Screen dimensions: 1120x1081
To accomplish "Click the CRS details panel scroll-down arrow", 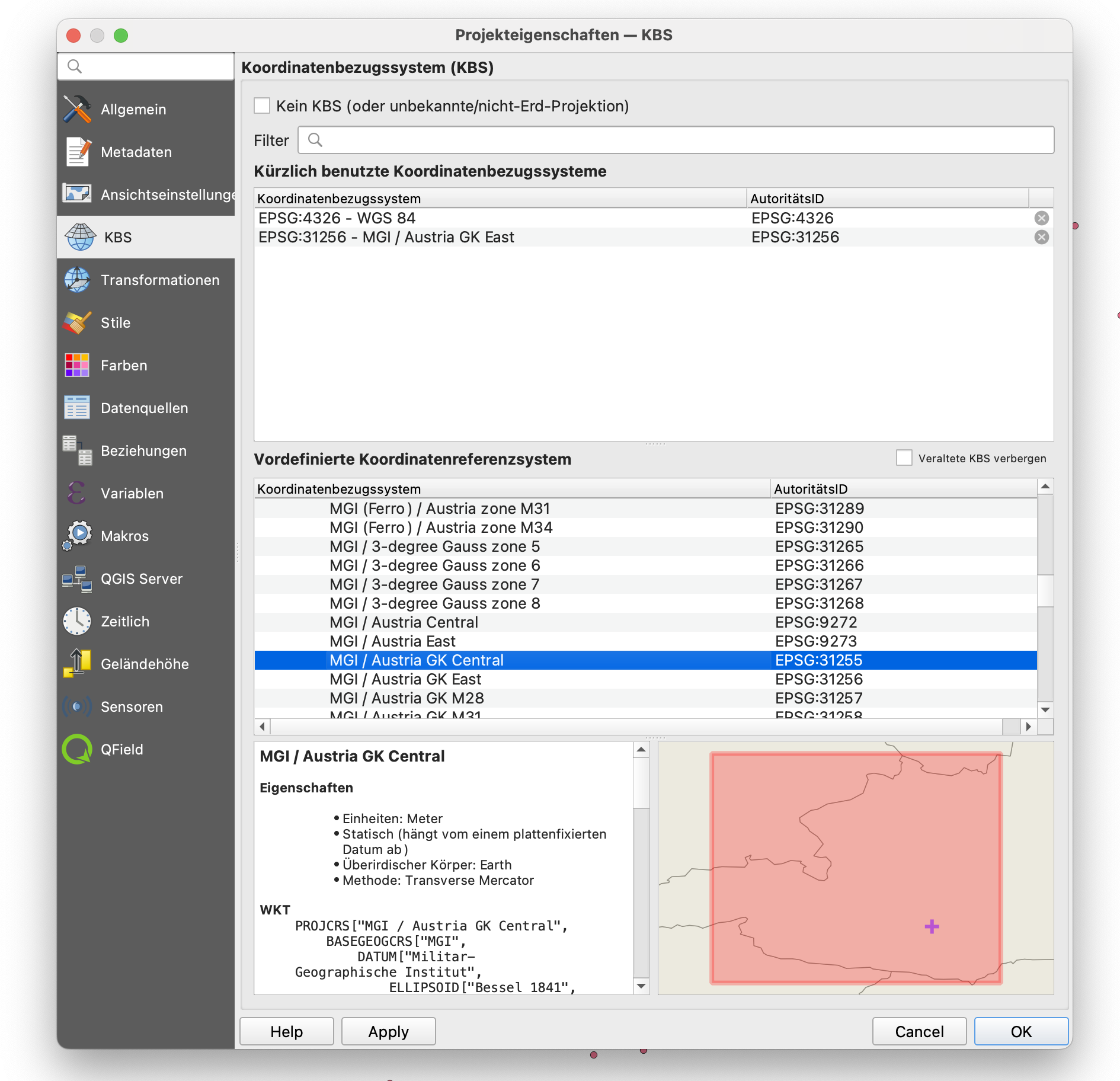I will click(641, 986).
